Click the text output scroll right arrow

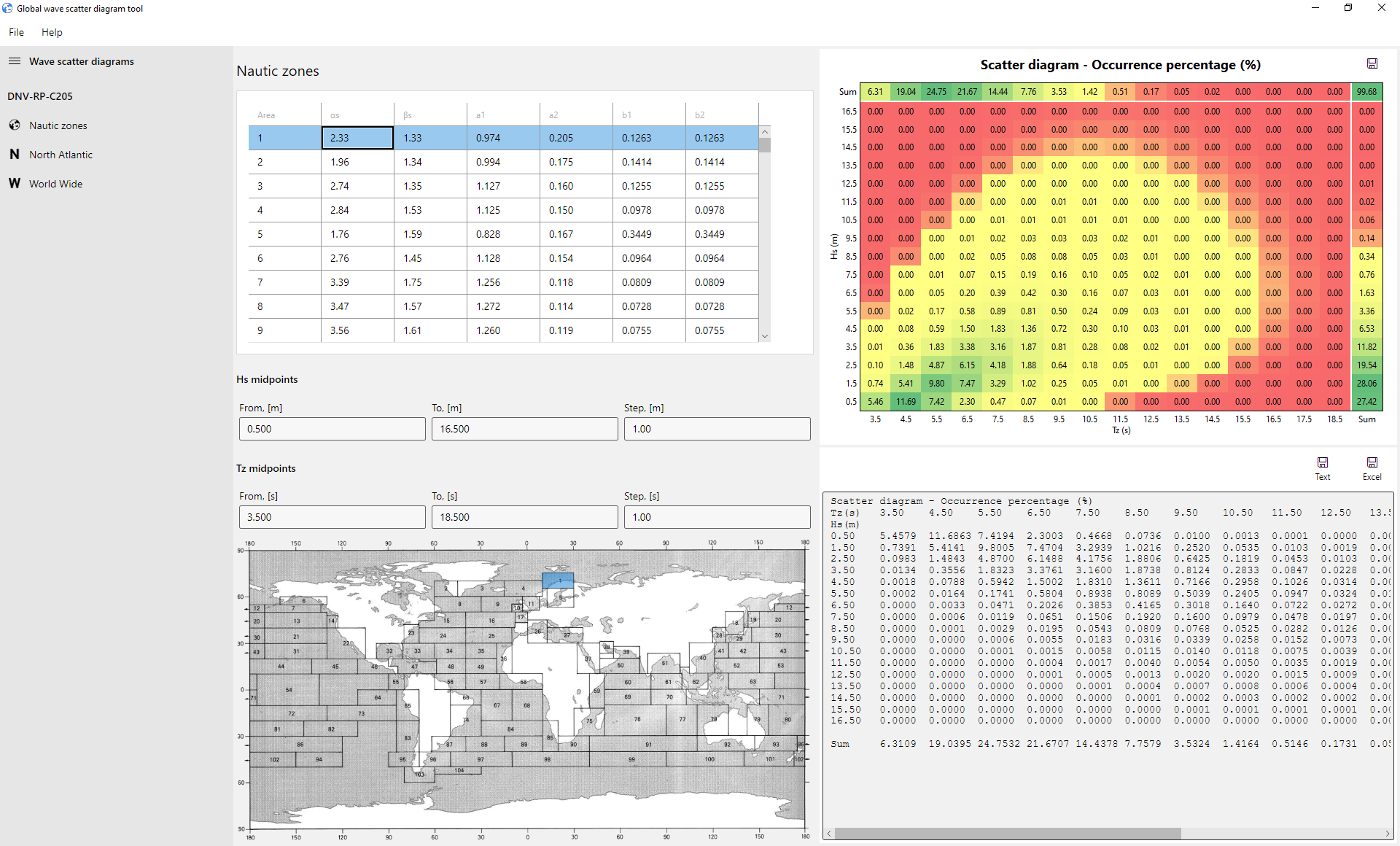(x=1387, y=833)
